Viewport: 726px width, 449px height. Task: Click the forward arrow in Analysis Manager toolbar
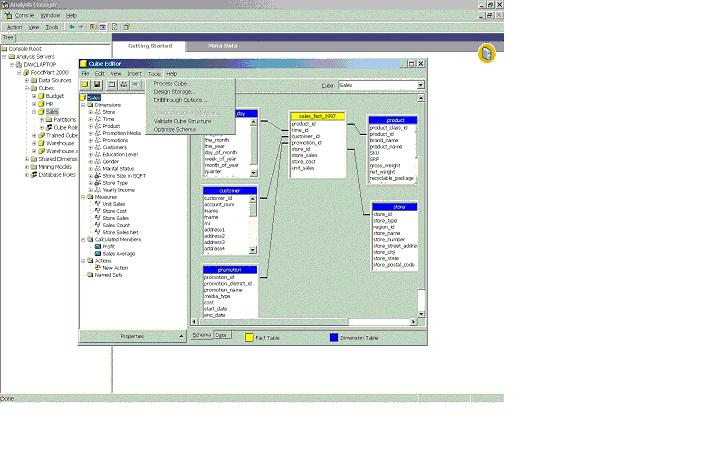pos(81,27)
